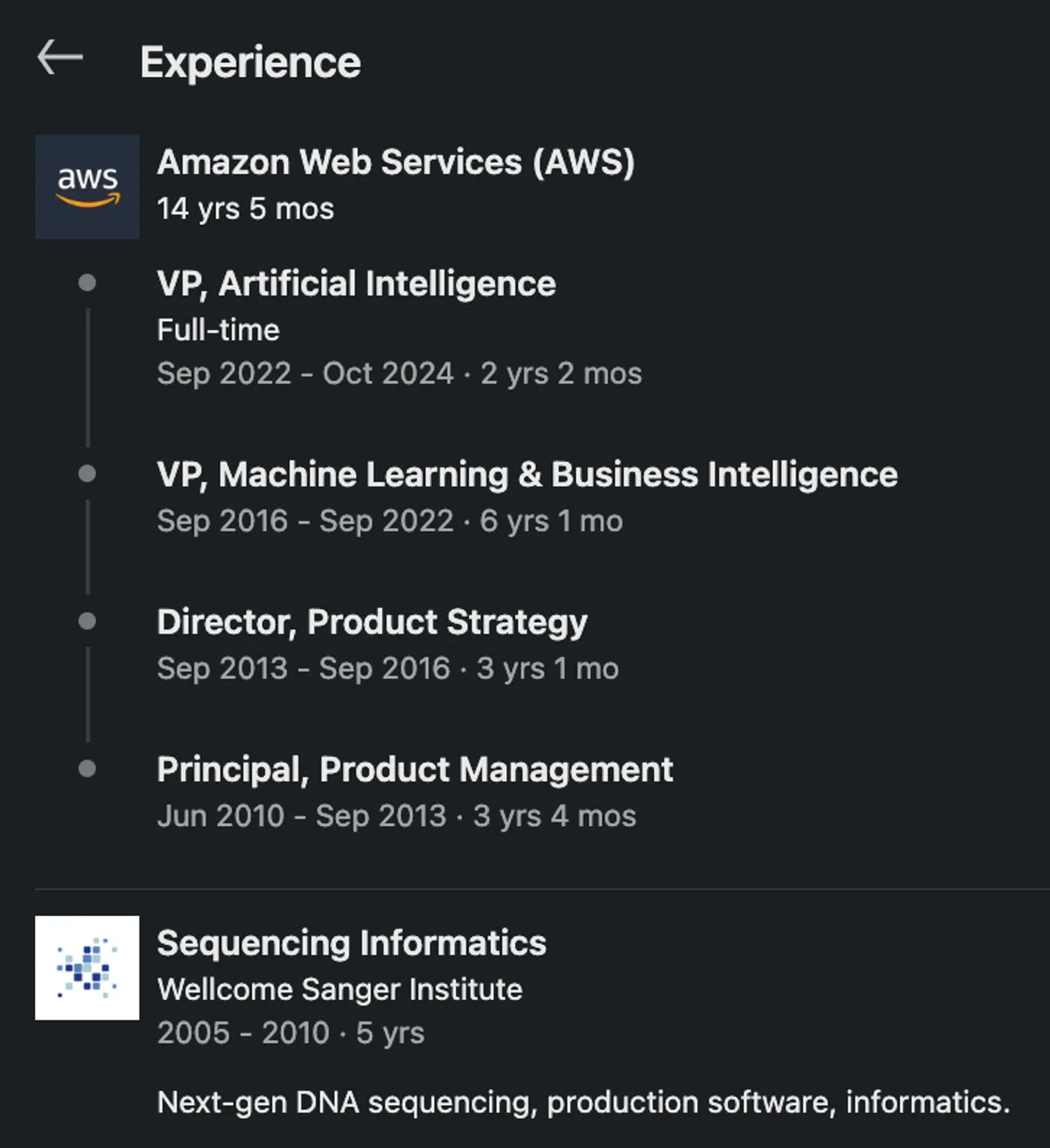Select the Principal, Product Management role title

click(x=415, y=770)
